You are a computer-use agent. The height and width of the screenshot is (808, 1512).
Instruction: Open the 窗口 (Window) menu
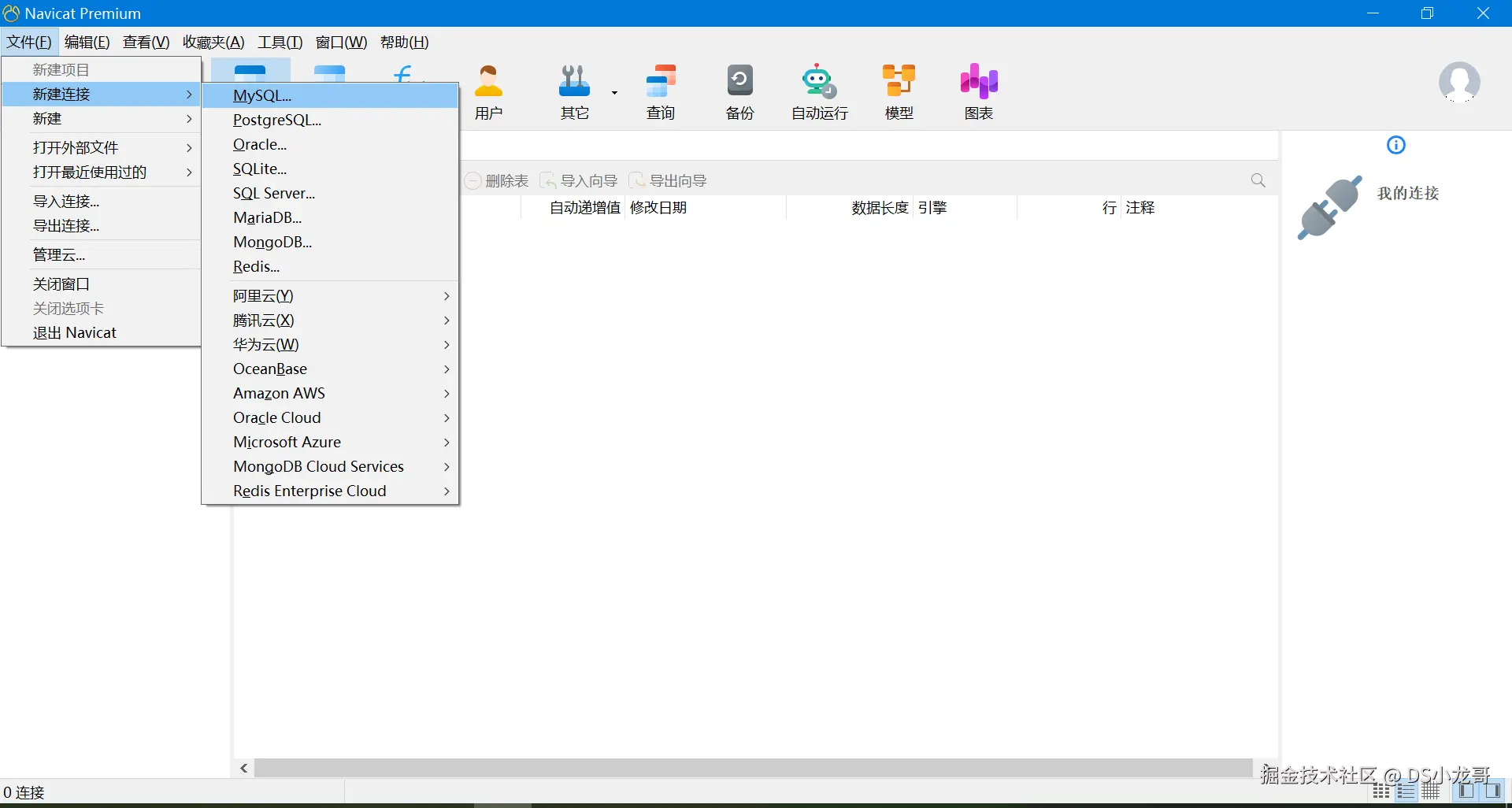[x=342, y=43]
